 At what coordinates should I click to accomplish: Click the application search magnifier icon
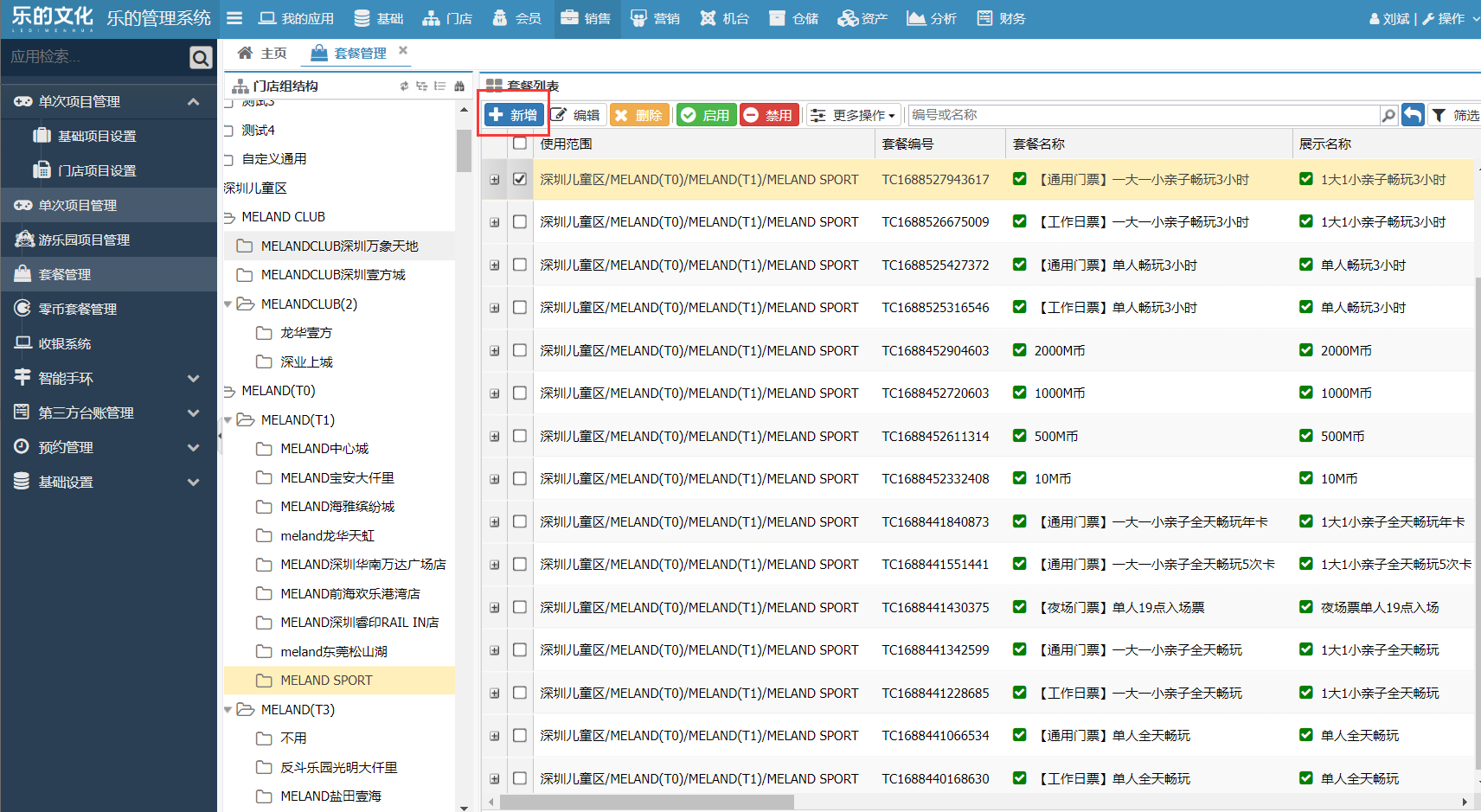coord(201,57)
